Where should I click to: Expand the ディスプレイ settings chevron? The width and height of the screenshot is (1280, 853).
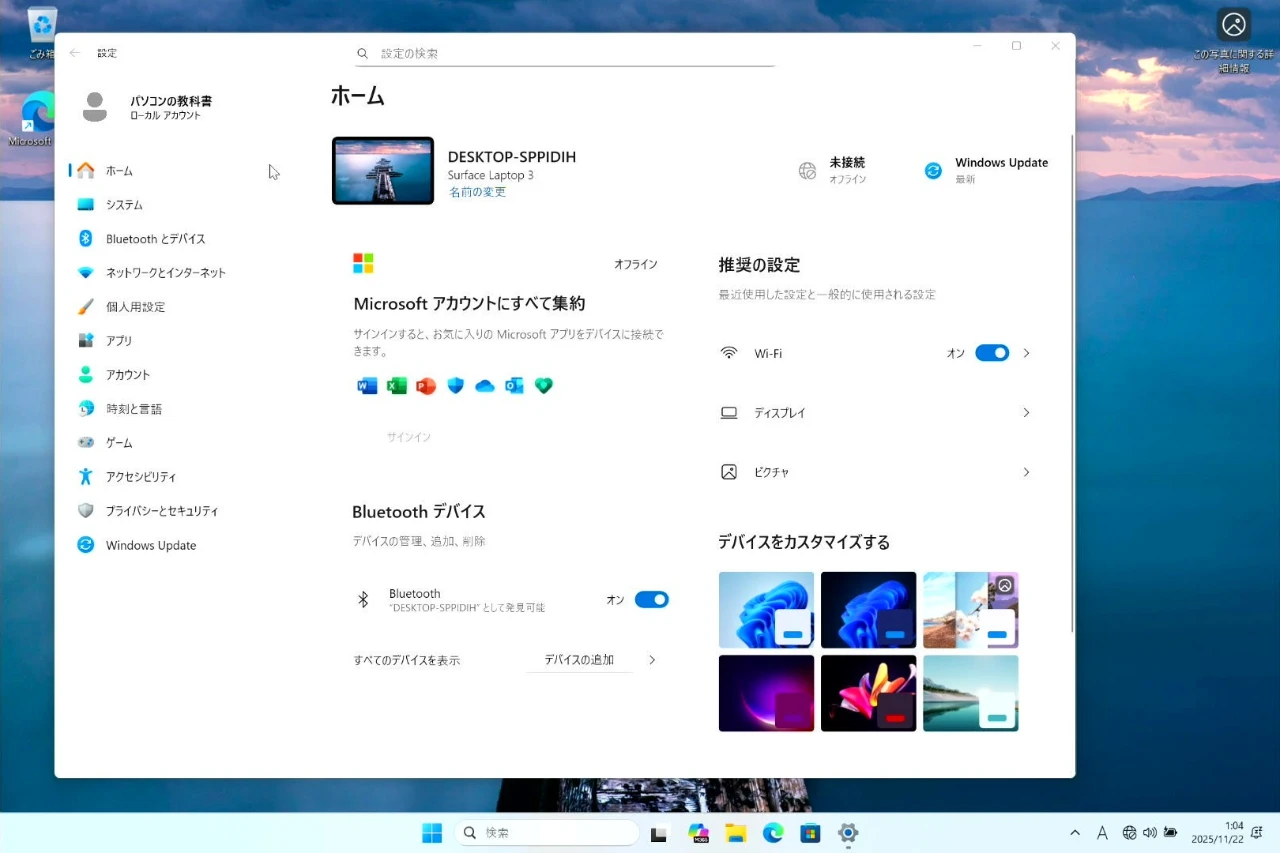tap(1026, 412)
